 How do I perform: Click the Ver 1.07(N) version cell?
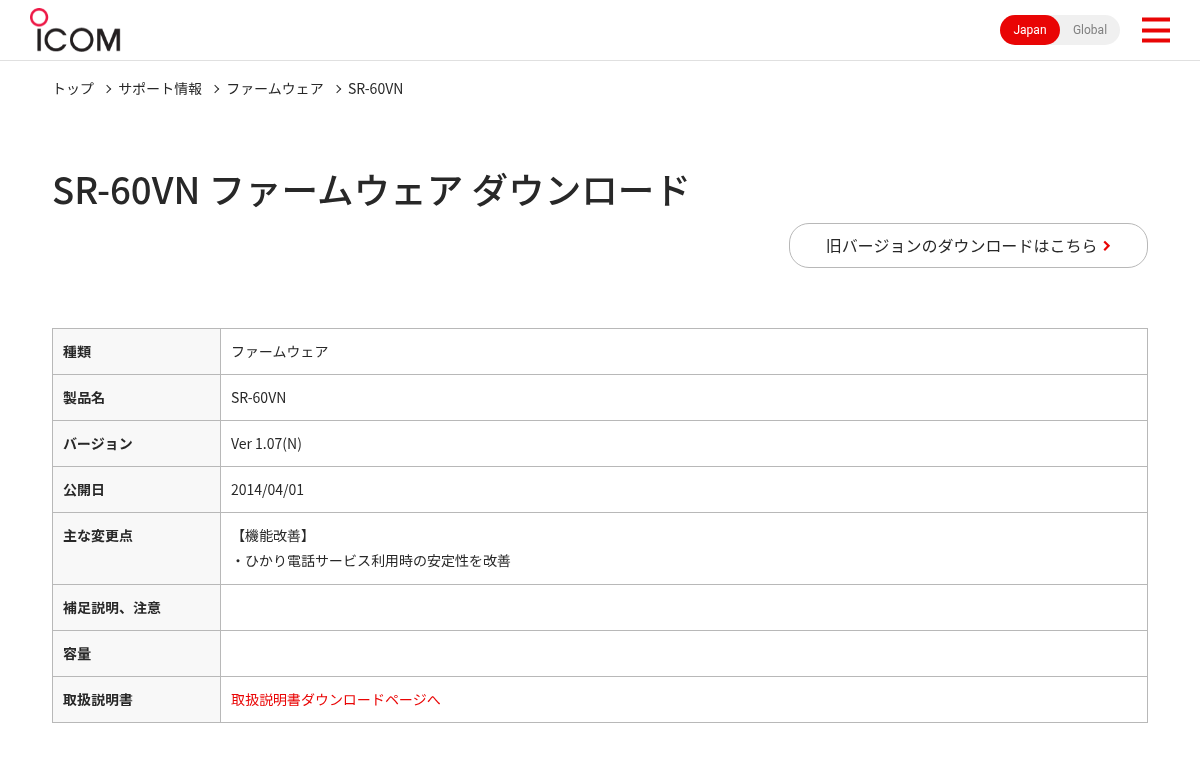pos(683,444)
